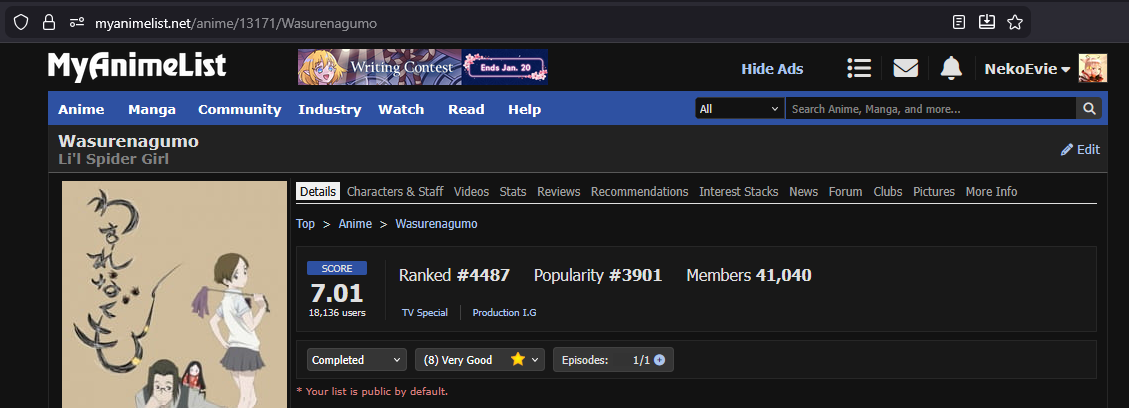Click the TV Special link
1129x408 pixels.
tap(425, 312)
